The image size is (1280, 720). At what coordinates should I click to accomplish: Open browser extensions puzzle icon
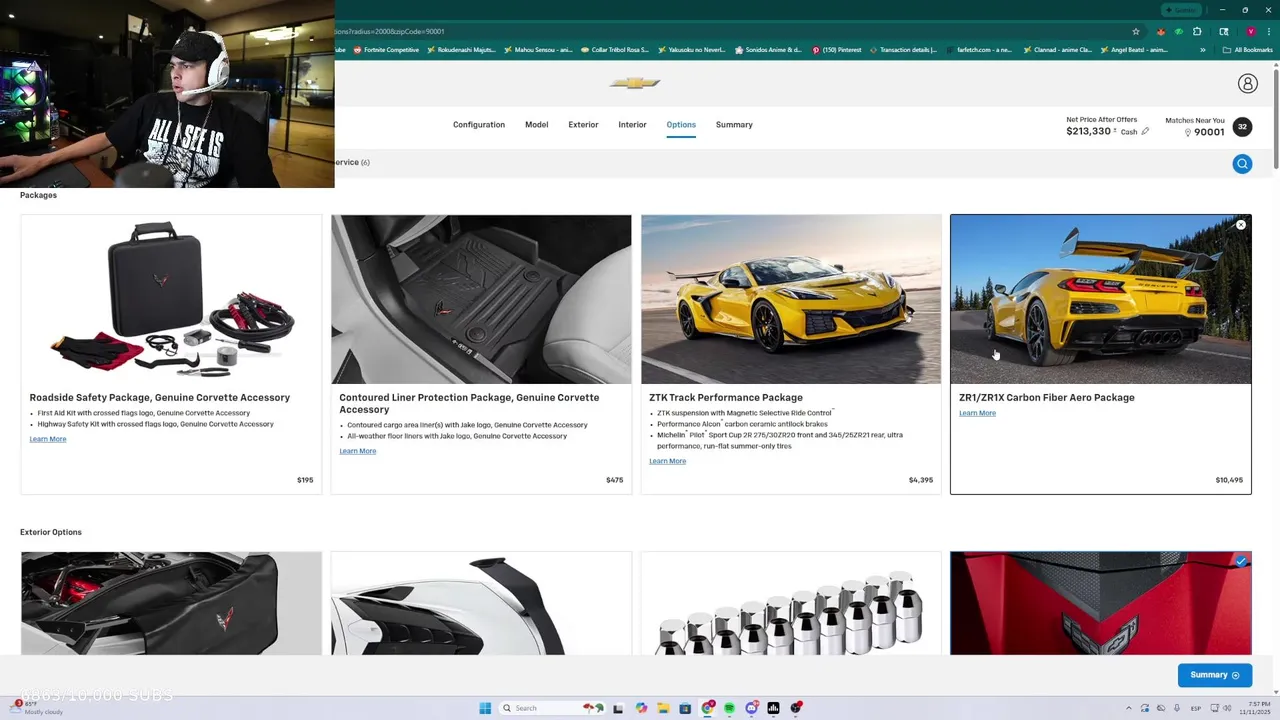1197,31
